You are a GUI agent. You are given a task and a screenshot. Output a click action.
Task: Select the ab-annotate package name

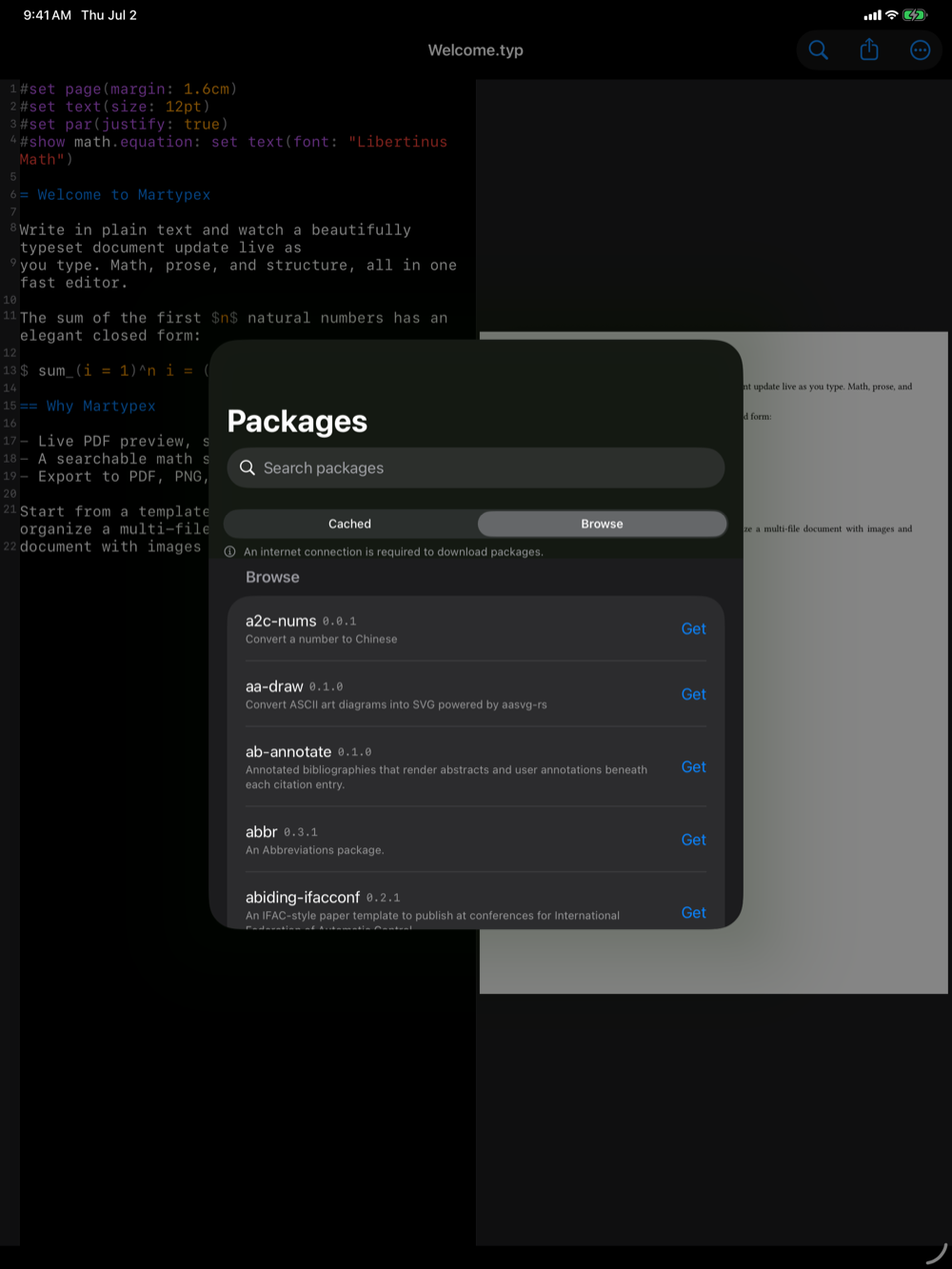[288, 752]
